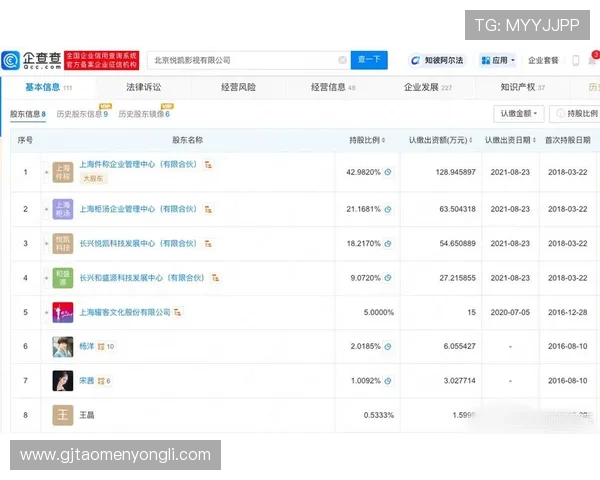This screenshot has height=480, width=600.
Task: View the shareholding detail icon next to 18.2170%
Action: (x=388, y=244)
